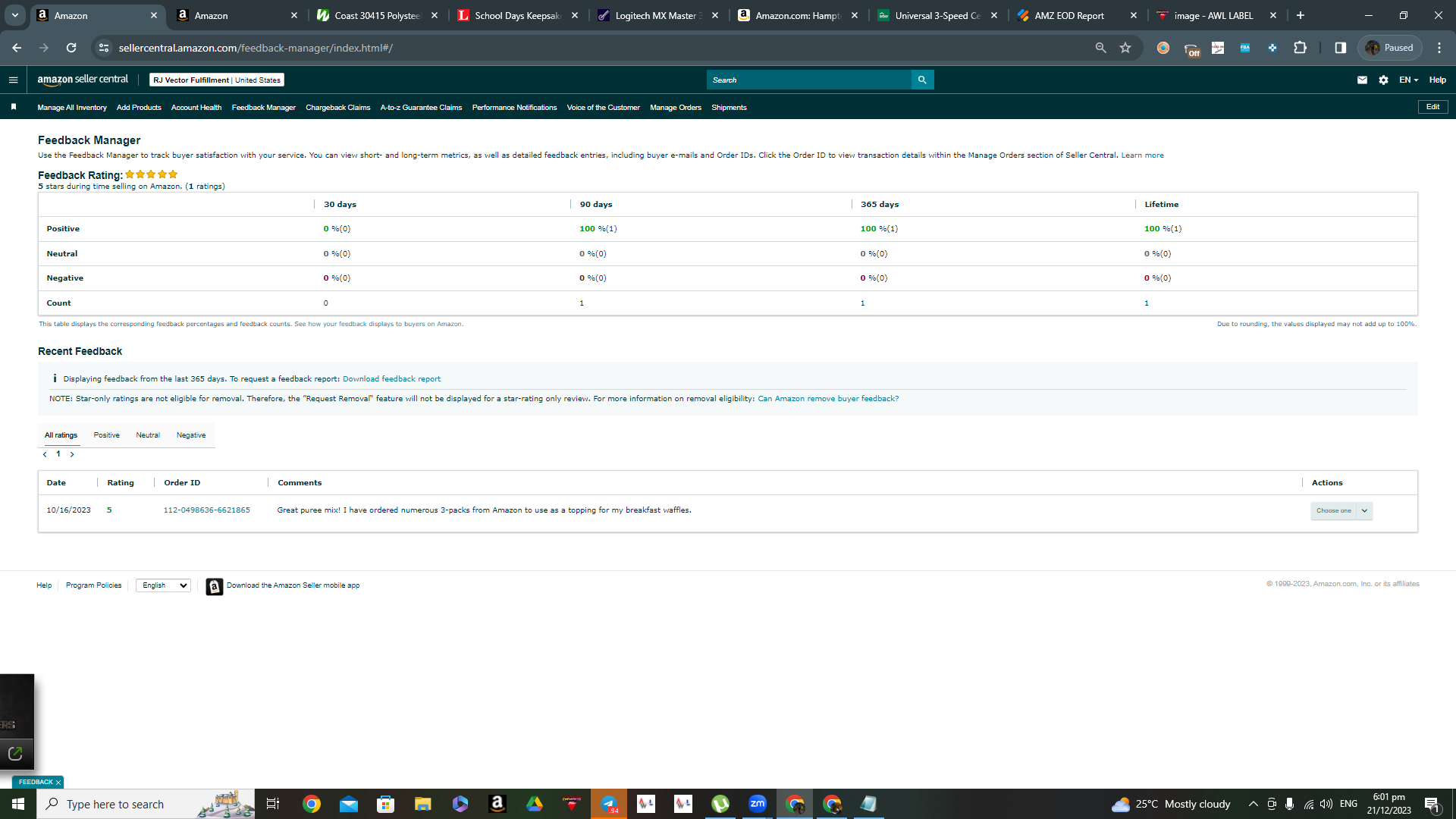Show hidden system tray icons
The image size is (1456, 819).
point(1254,804)
